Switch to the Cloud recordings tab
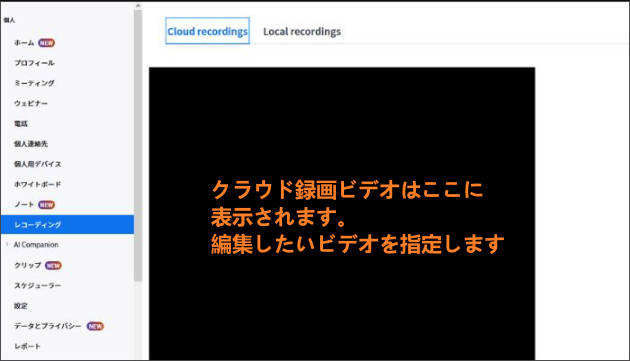 tap(207, 31)
